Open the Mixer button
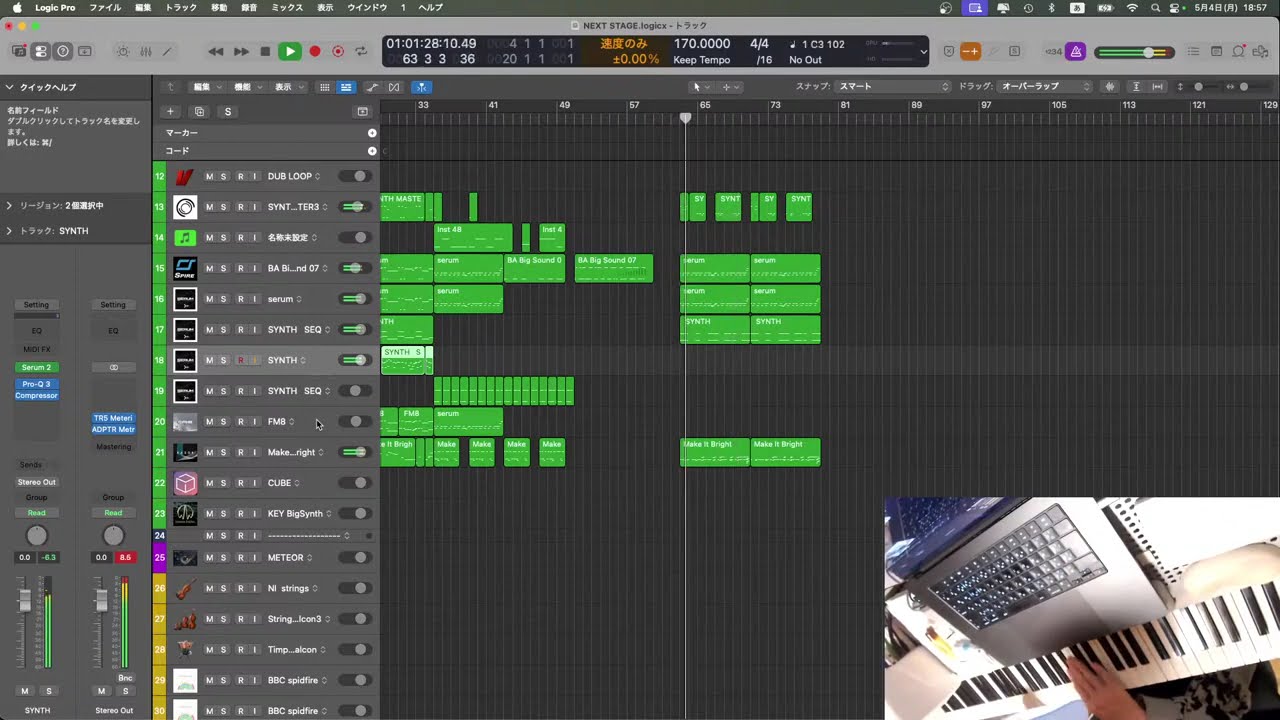Screen dimensions: 1280x720 click(x=145, y=51)
